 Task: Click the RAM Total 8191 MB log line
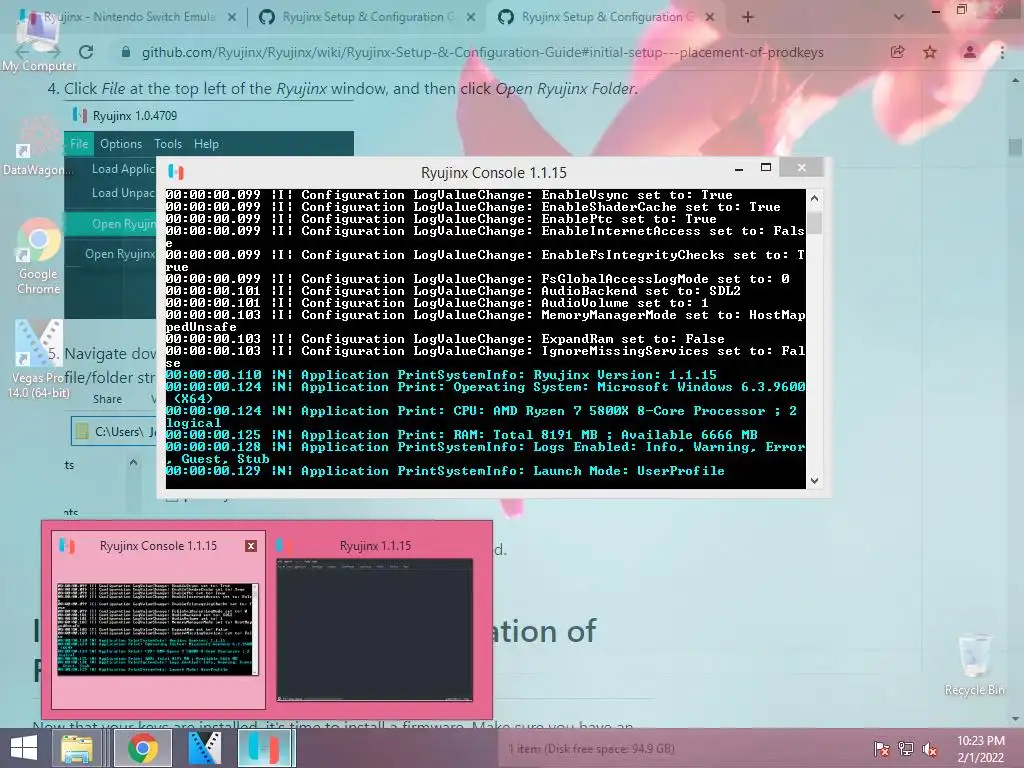click(x=462, y=435)
